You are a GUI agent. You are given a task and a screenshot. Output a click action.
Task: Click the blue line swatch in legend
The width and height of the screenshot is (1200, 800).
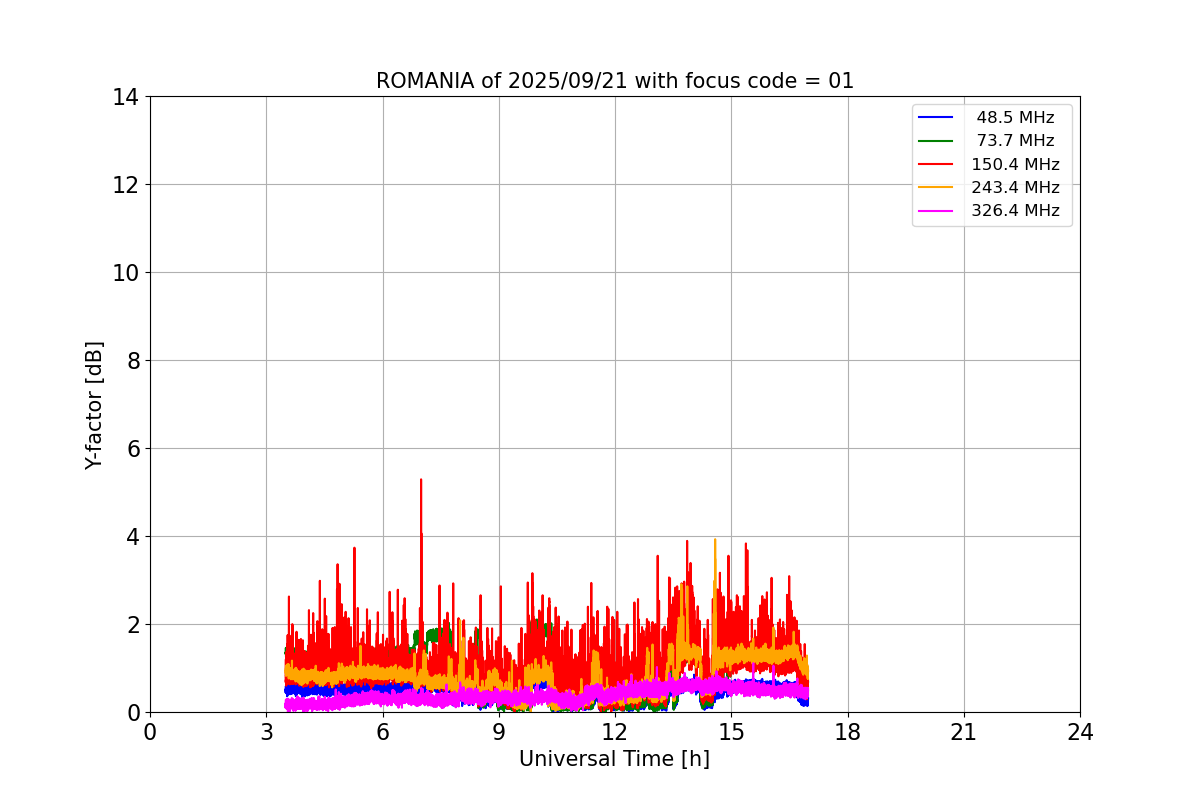click(936, 118)
